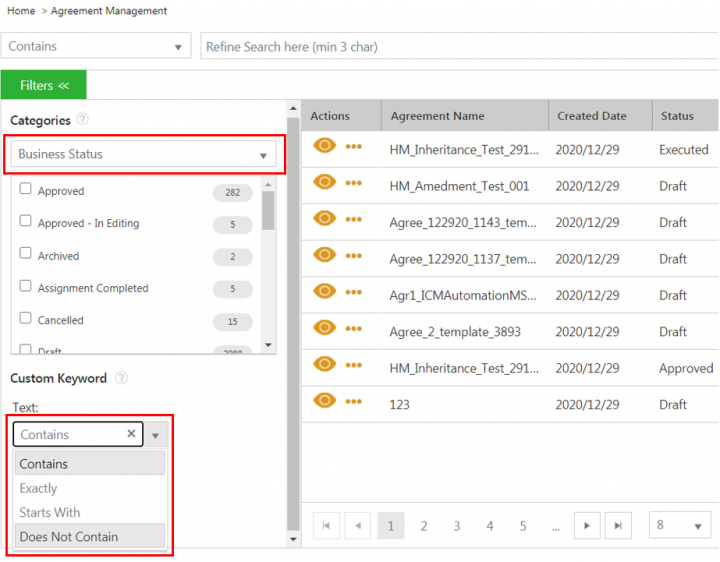The image size is (720, 562).
Task: Select current page 1 button
Action: point(391,525)
